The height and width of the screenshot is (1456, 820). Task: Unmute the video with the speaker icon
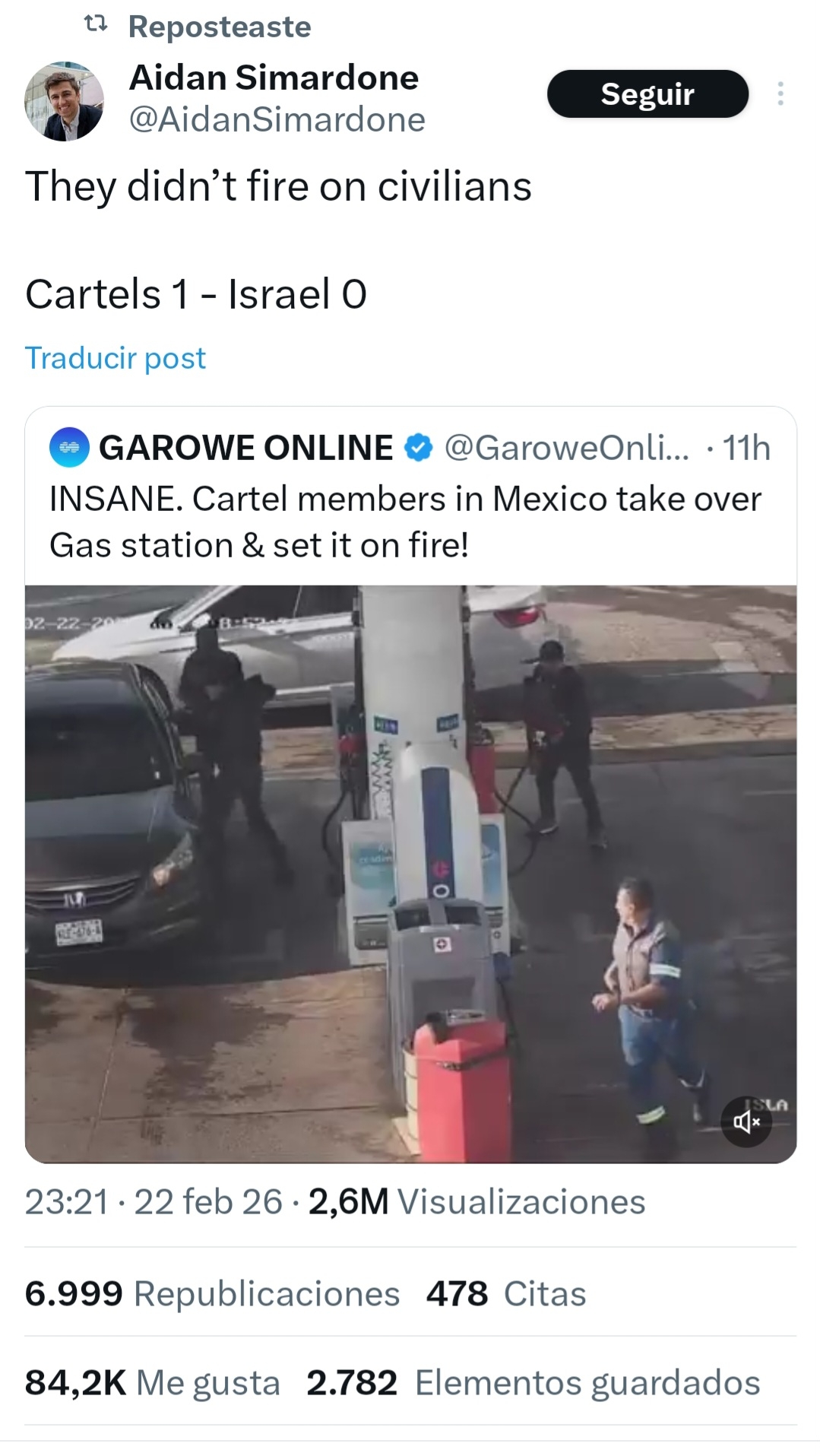(746, 1121)
